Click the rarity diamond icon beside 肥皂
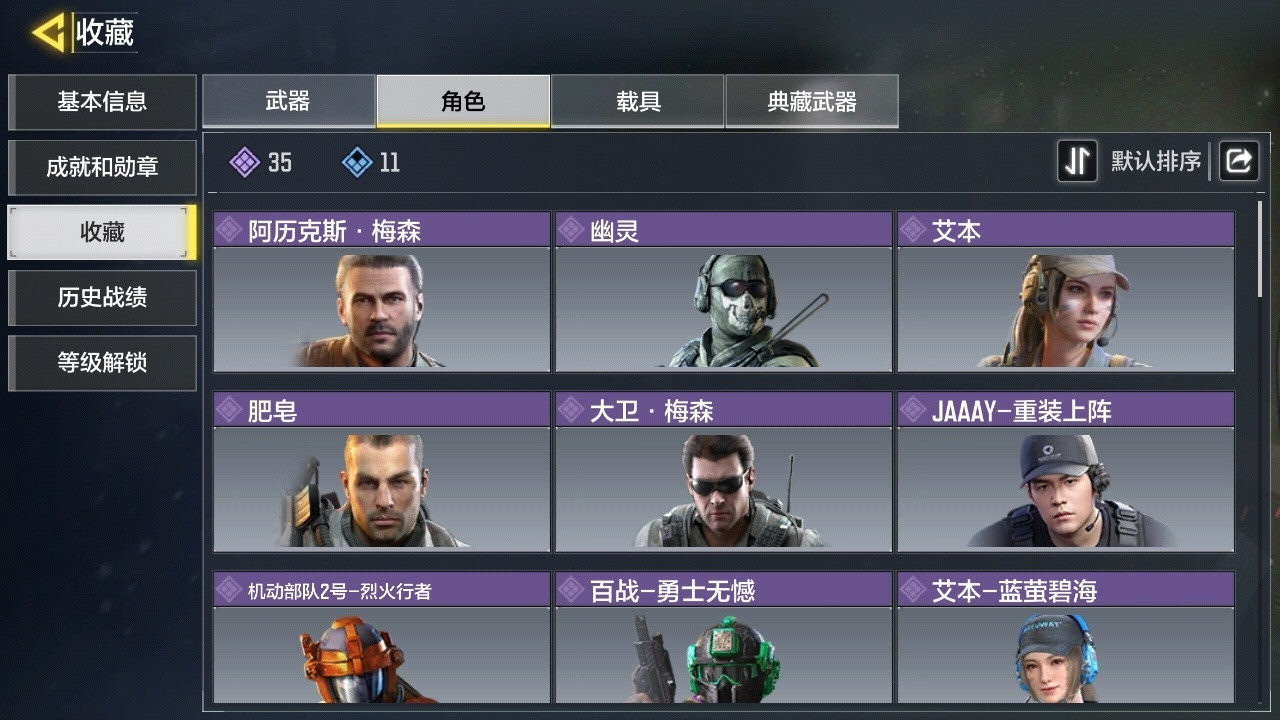The image size is (1280, 720). pos(229,410)
